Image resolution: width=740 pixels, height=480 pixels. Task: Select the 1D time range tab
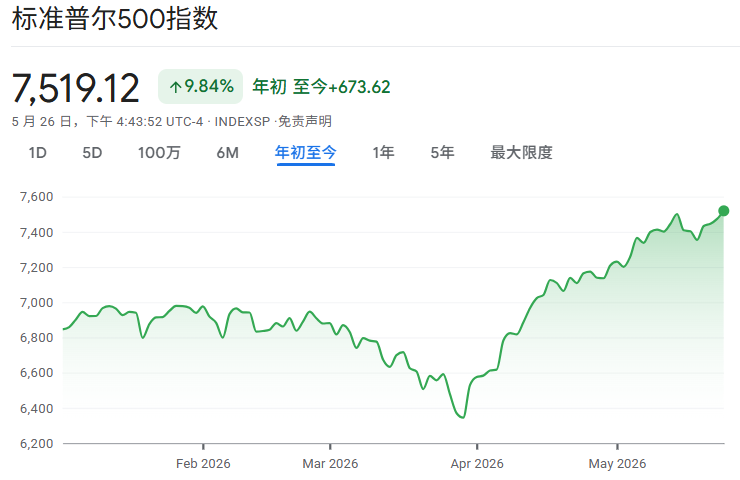coord(37,153)
